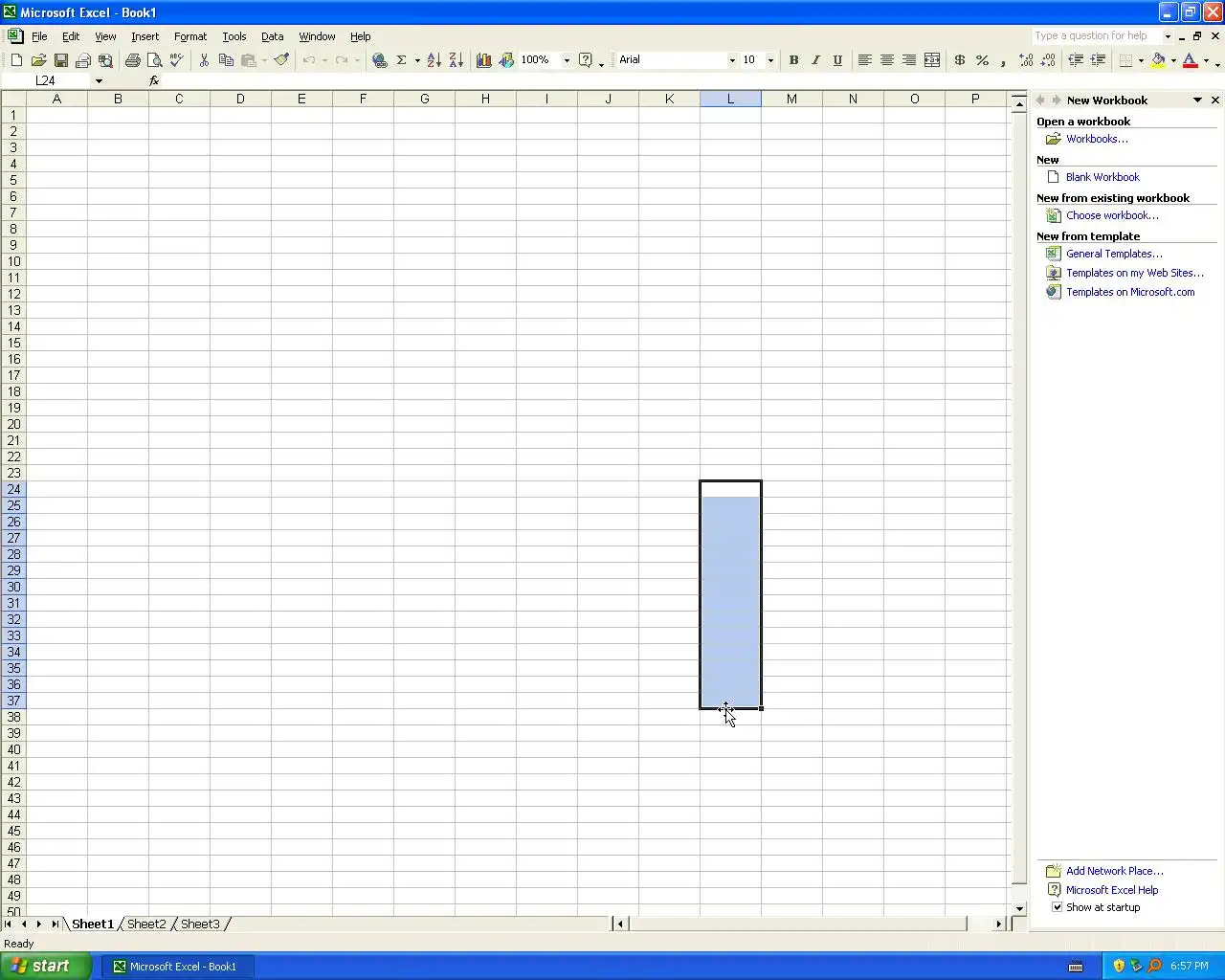The width and height of the screenshot is (1225, 980).
Task: Expand the Fill Color dropdown arrow
Action: tap(1173, 60)
